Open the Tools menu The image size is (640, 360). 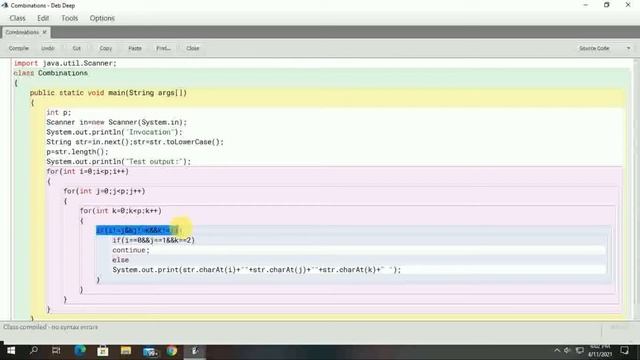pos(69,18)
